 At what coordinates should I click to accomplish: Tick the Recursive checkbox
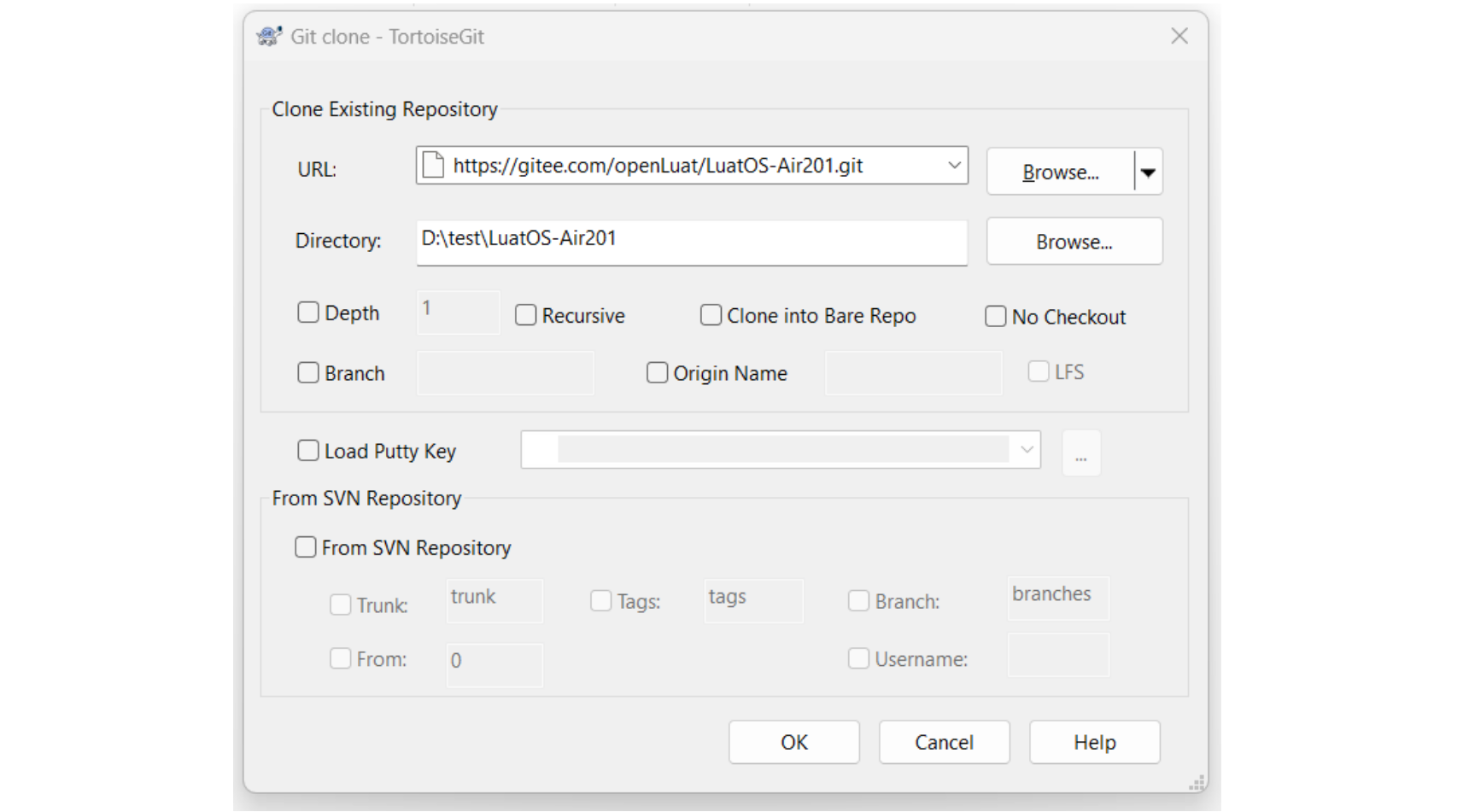526,316
